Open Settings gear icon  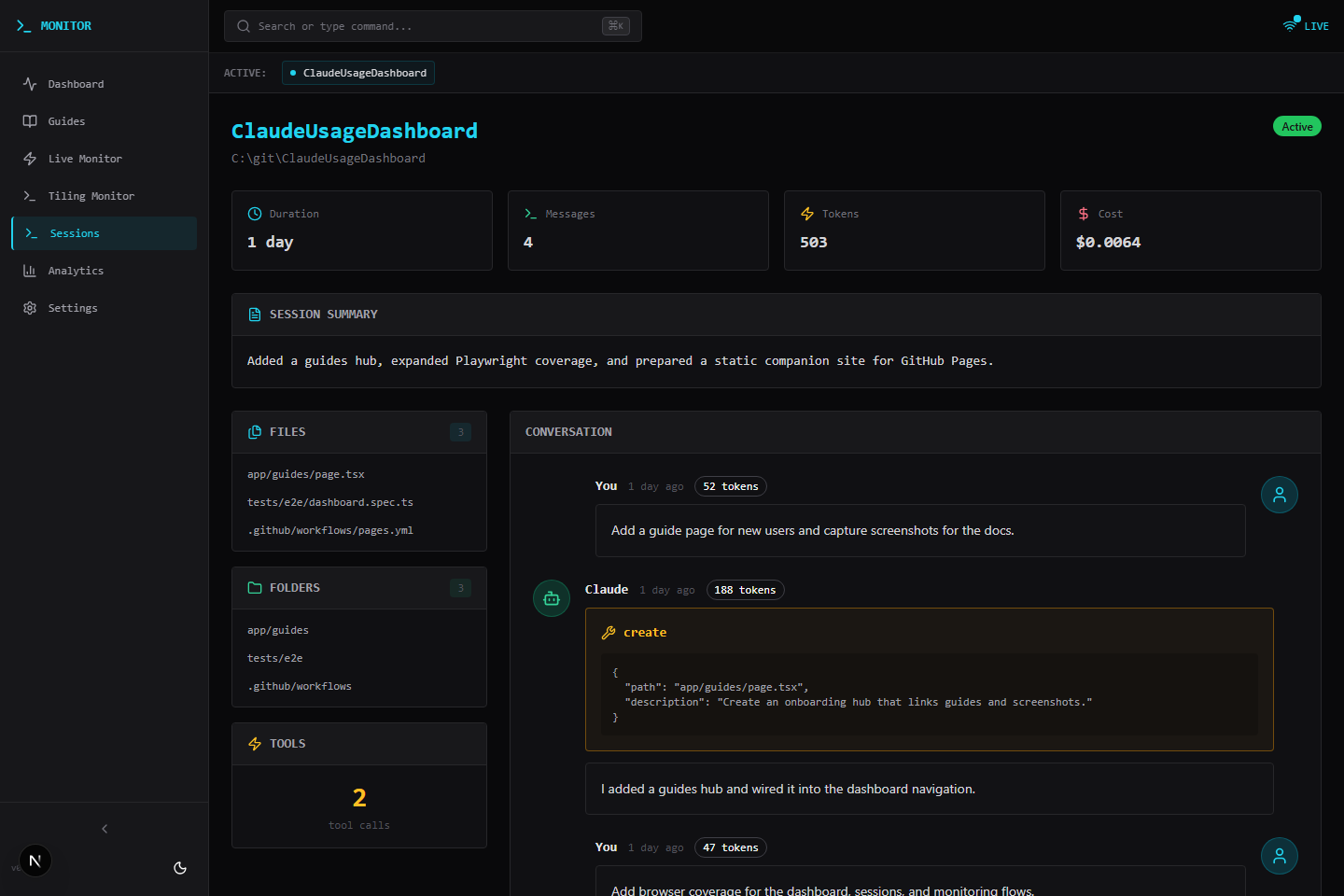point(30,308)
